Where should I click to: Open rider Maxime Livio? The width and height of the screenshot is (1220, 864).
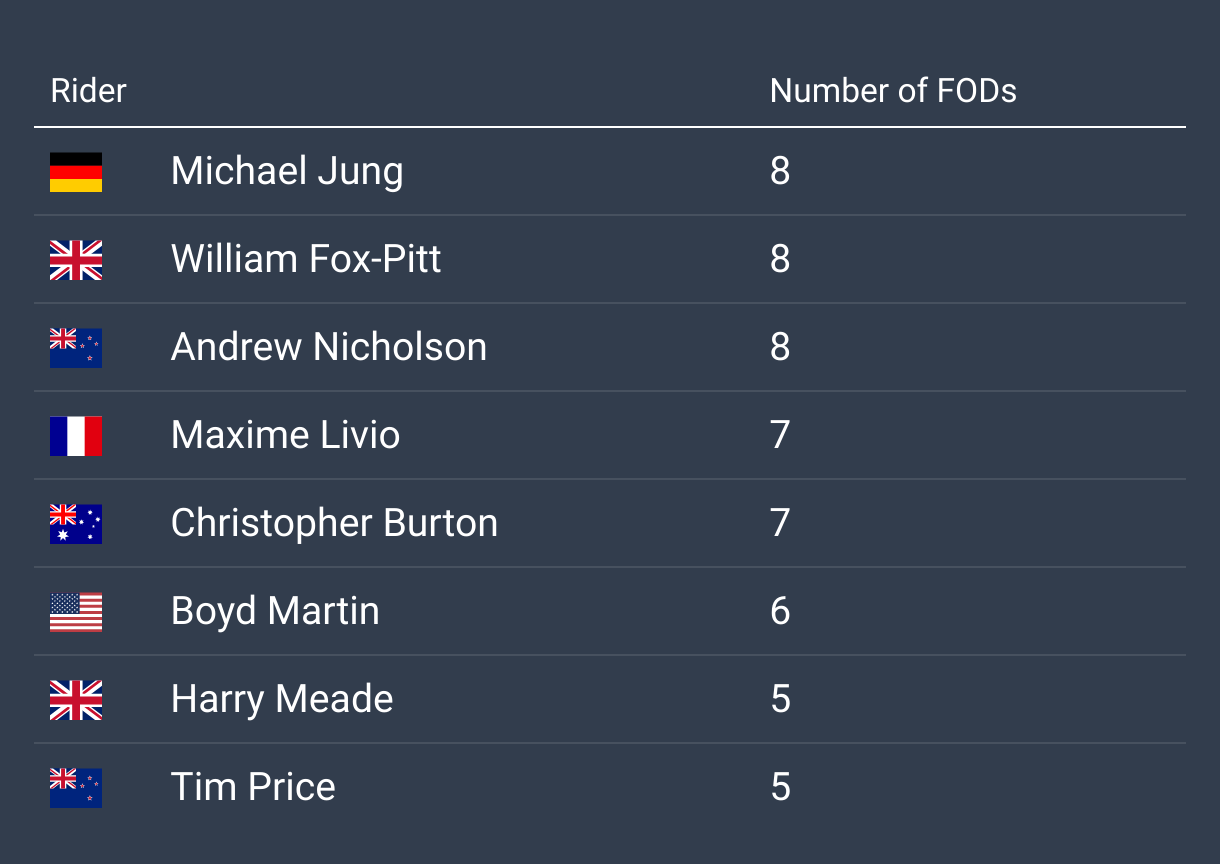[x=285, y=436]
